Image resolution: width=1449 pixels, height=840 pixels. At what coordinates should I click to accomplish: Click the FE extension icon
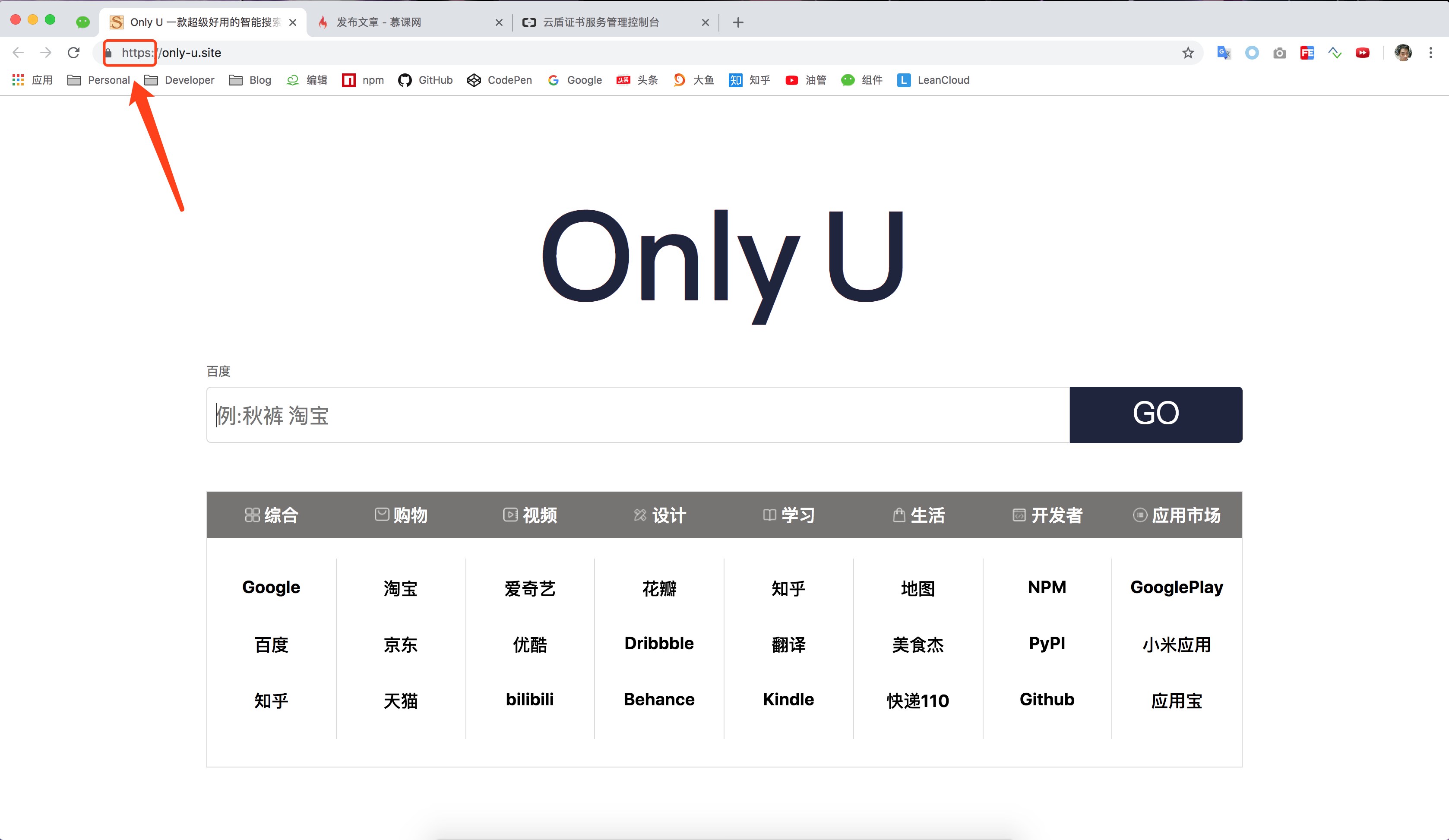click(1307, 53)
